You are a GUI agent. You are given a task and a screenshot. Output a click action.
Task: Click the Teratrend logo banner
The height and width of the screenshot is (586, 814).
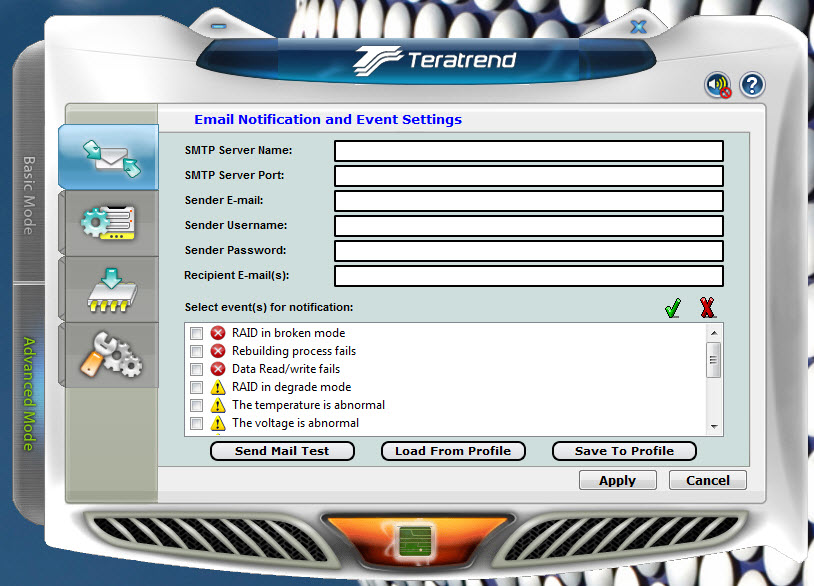tap(435, 60)
